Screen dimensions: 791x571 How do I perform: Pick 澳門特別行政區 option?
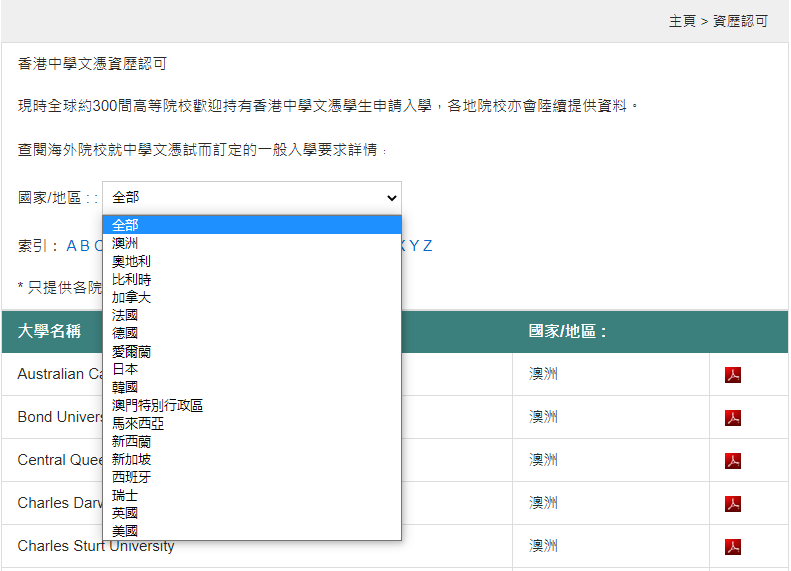(x=252, y=405)
